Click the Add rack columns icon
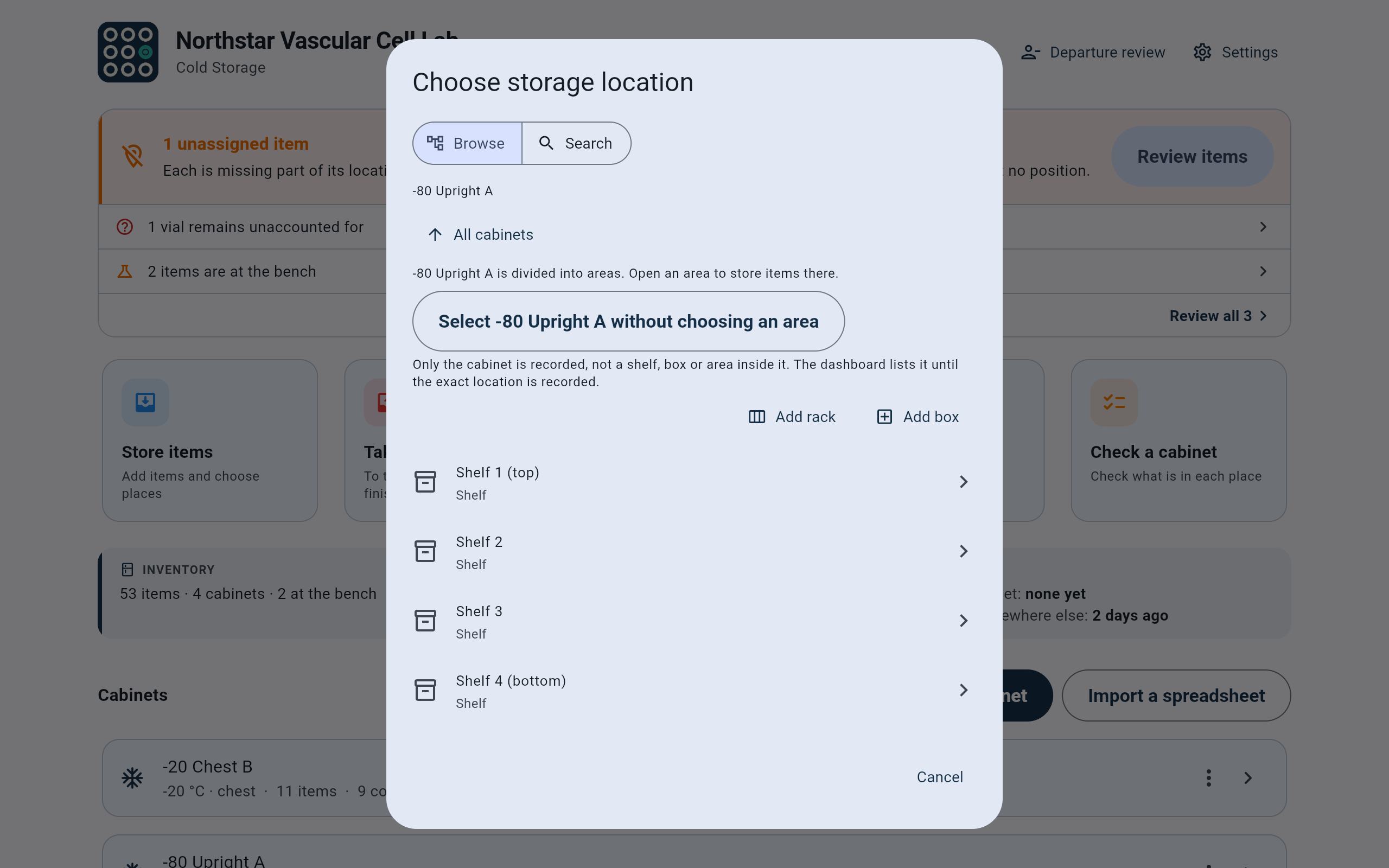Screen dimensions: 1389x868 tap(756, 417)
